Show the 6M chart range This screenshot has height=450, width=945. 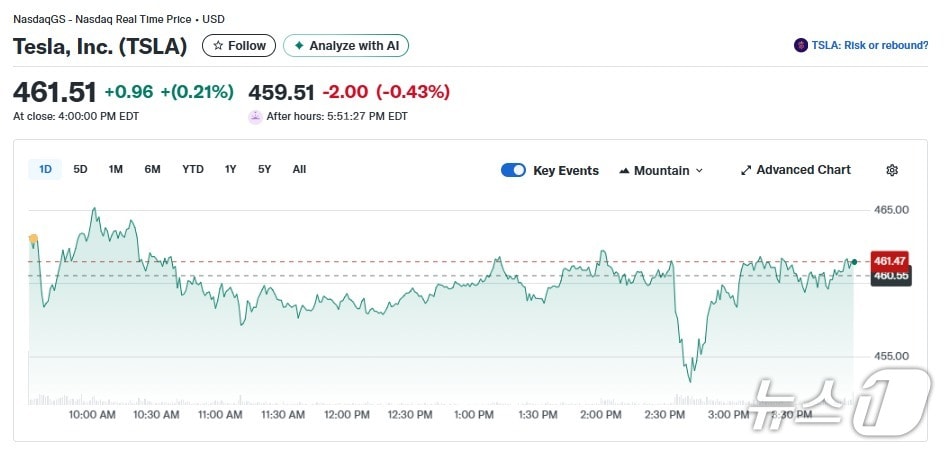click(x=152, y=169)
